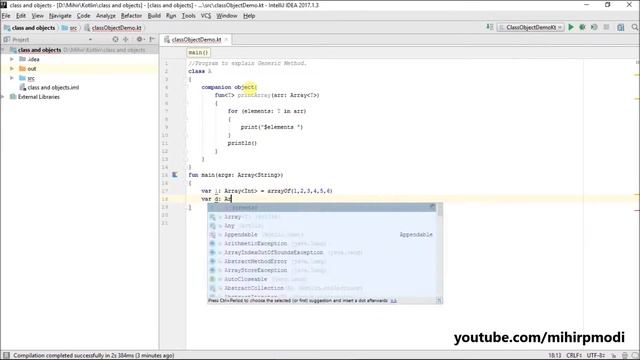Open Search Everywhere magnifier icon
Viewport: 640px width, 360px height.
pyautogui.click(x=635, y=27)
